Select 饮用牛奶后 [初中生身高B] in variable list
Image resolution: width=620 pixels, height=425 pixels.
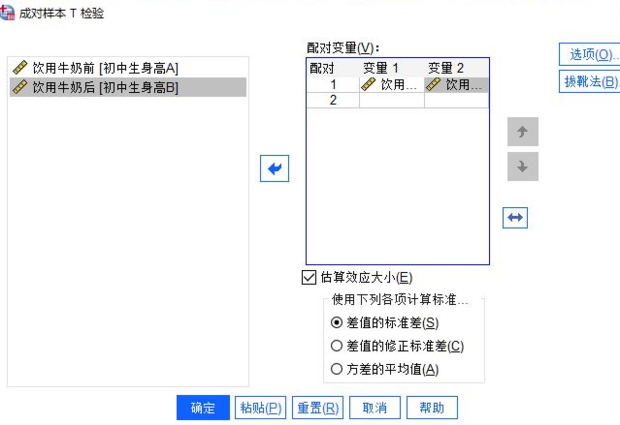click(x=128, y=87)
